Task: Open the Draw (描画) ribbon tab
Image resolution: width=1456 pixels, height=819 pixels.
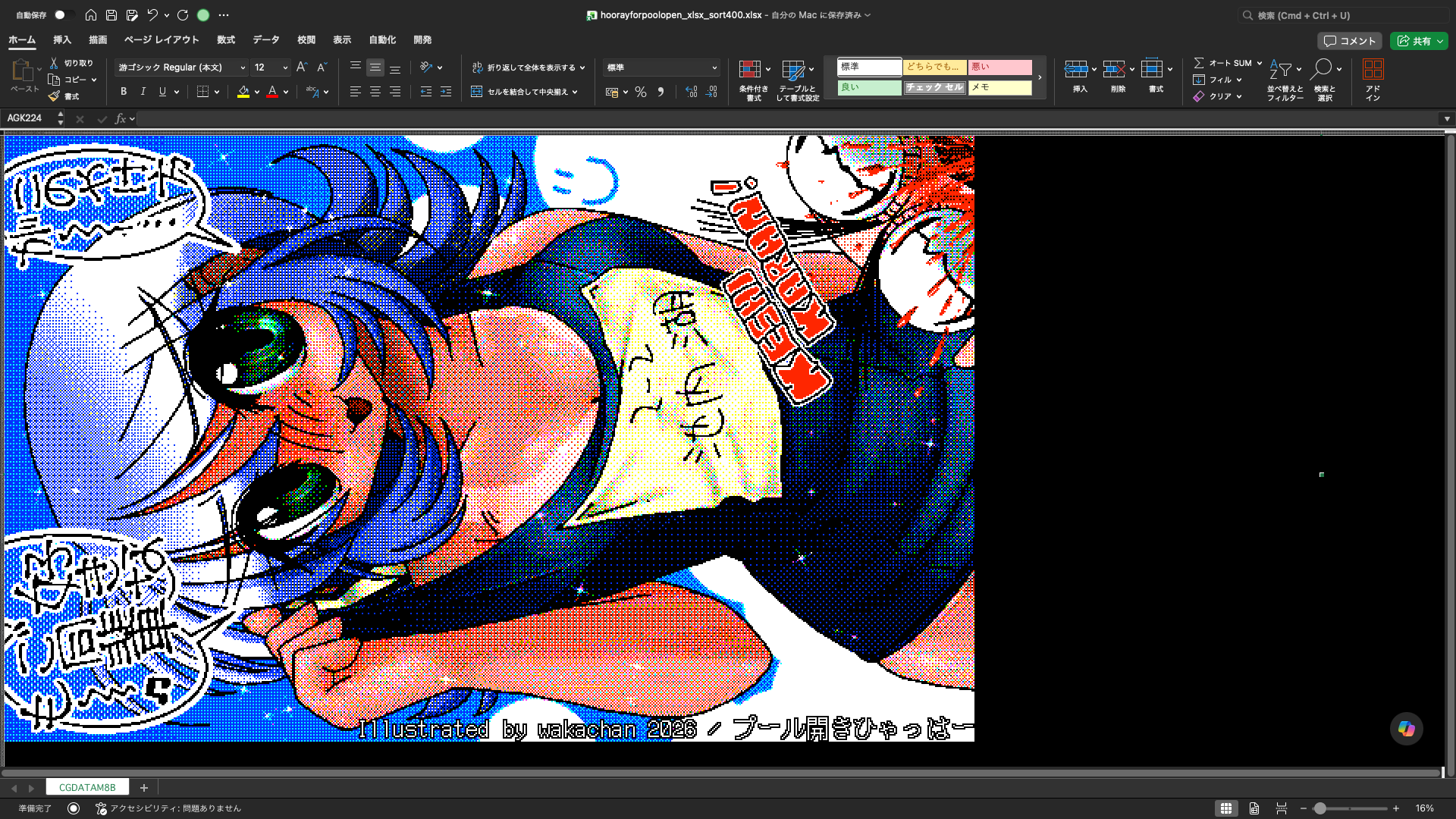Action: pyautogui.click(x=98, y=39)
